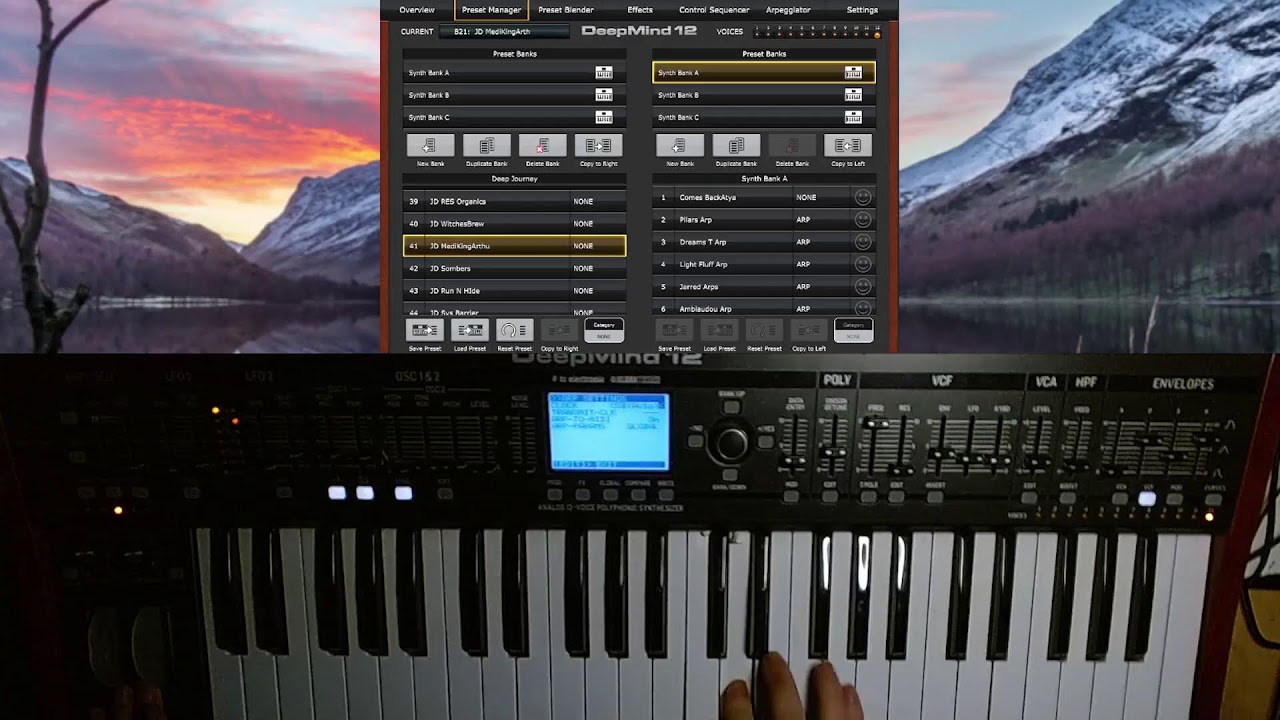Duplicate the bank in the right panel
This screenshot has height=720, width=1280.
[x=736, y=146]
